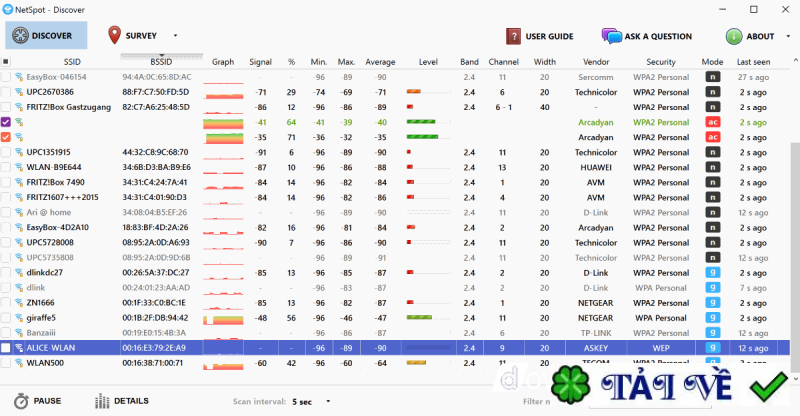Toggle the select-all checkbox in header
Viewport: 800px width, 416px height.
click(6, 62)
